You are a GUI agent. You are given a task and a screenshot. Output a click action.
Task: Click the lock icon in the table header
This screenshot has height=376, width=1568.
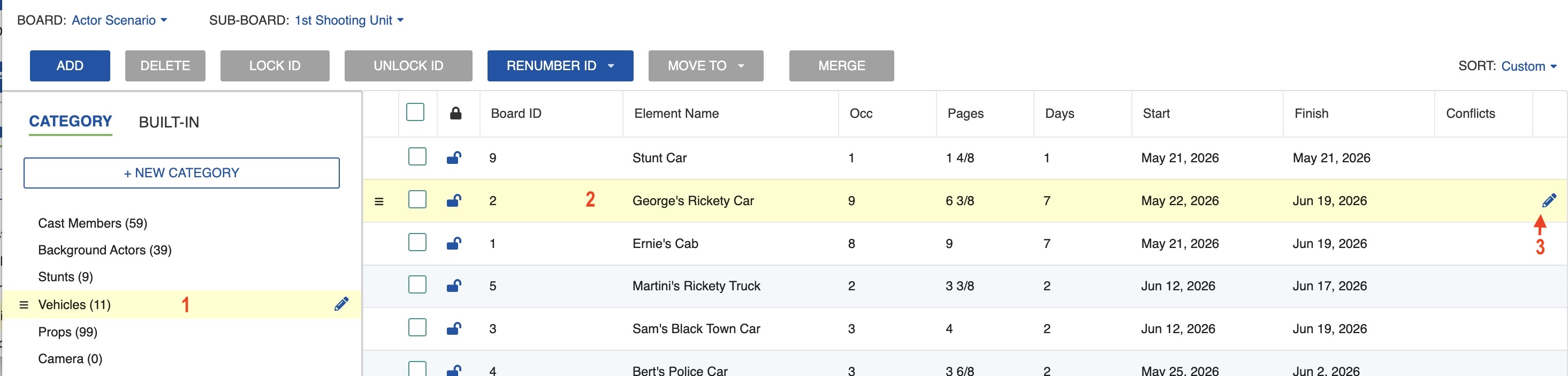[x=455, y=114]
